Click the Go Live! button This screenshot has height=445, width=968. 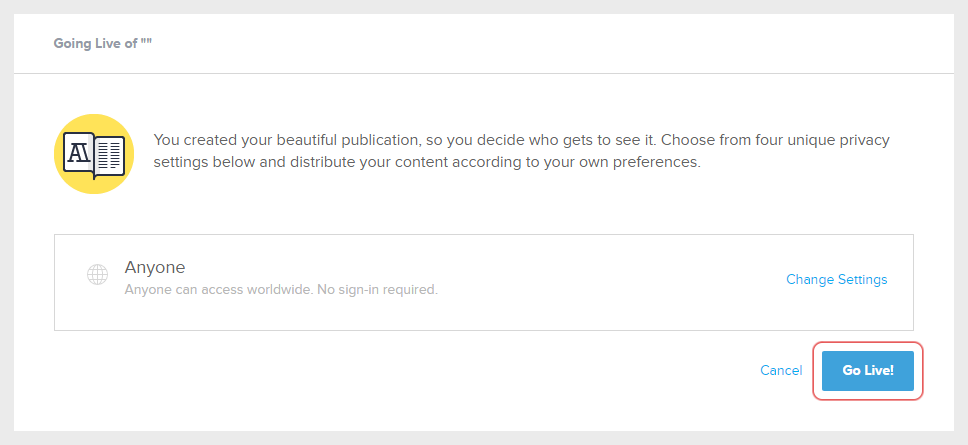(867, 370)
